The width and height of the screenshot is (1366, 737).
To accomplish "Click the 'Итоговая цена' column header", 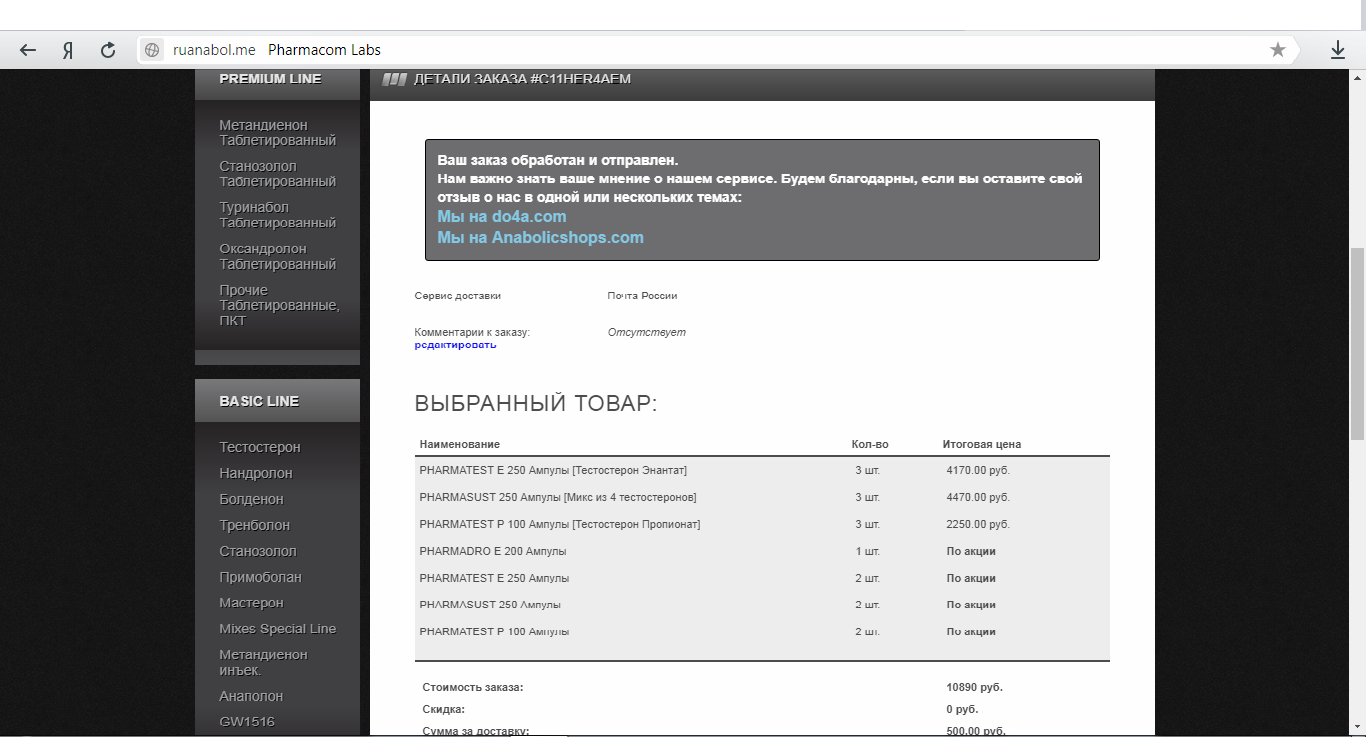I will pos(981,444).
